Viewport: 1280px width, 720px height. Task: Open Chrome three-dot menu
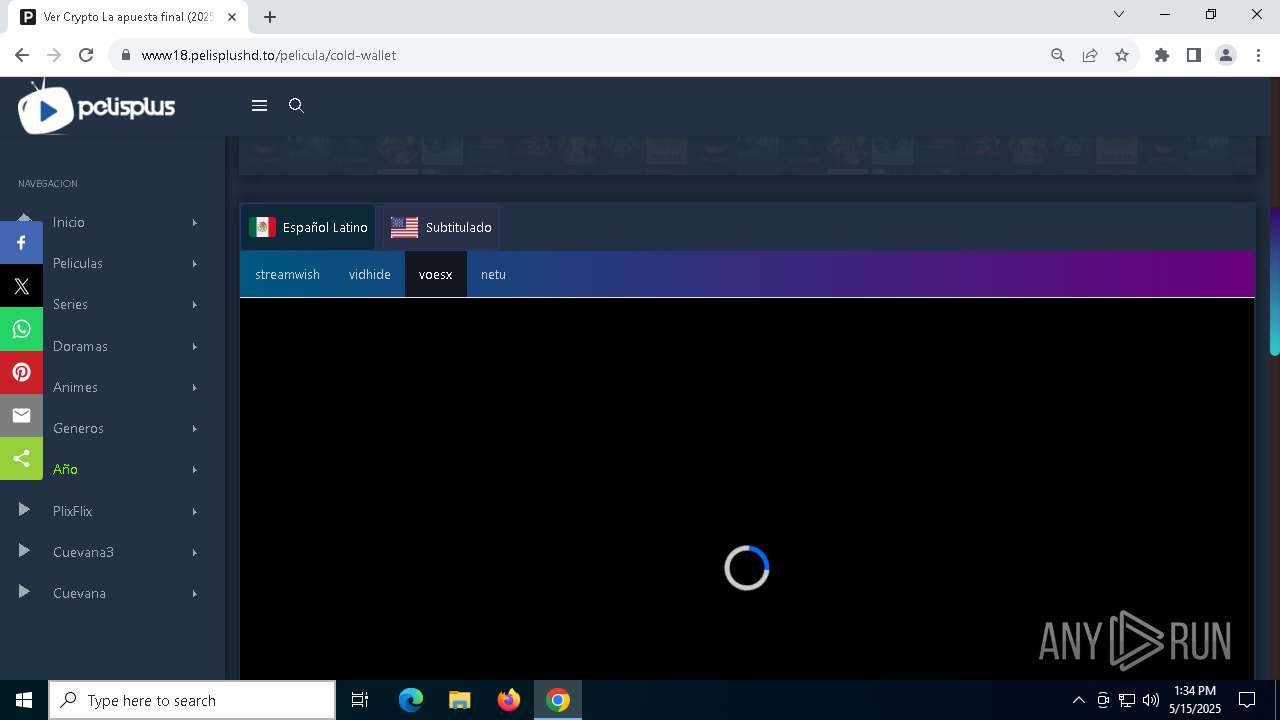coord(1258,55)
